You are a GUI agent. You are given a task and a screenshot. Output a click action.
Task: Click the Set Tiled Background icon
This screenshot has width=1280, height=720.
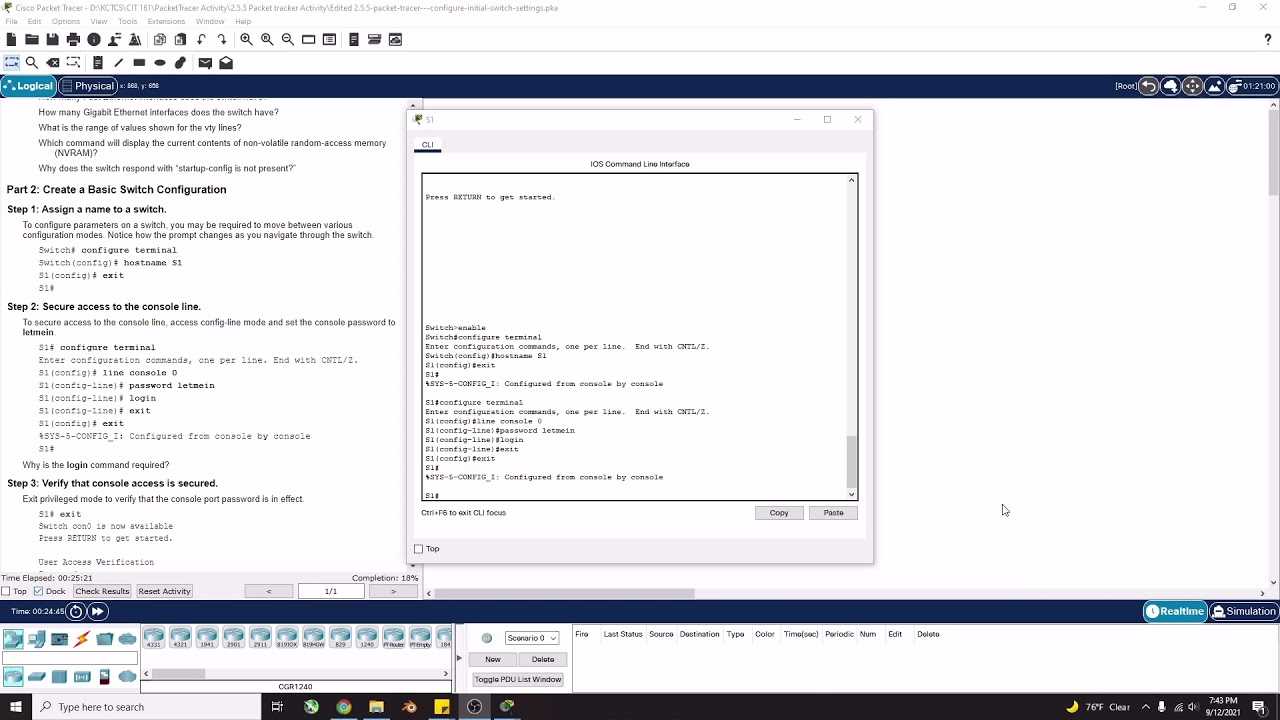click(1215, 86)
